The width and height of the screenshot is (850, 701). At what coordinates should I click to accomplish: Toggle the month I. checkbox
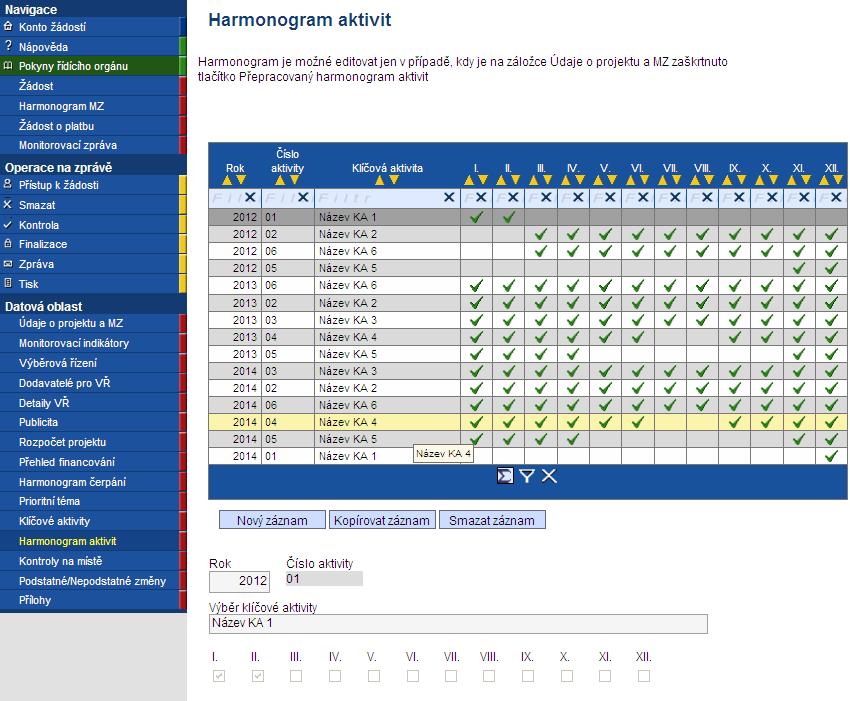[x=219, y=676]
